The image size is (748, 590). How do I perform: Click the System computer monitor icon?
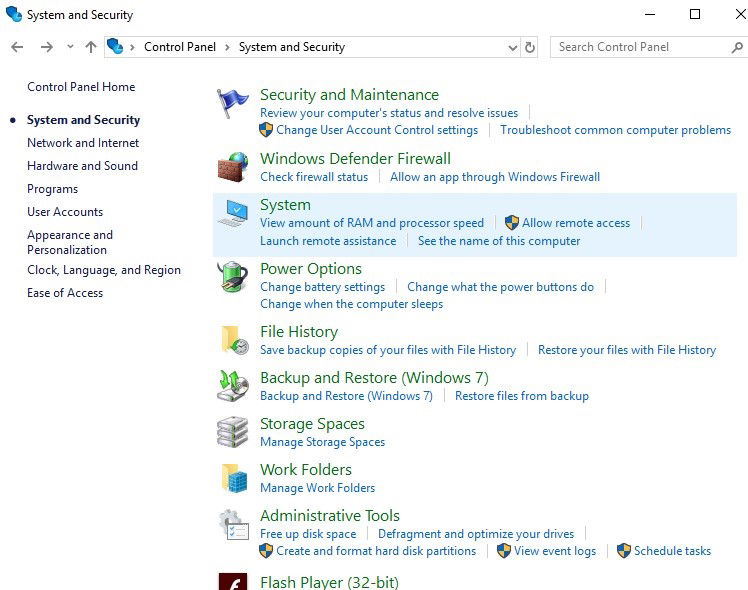pos(233,213)
